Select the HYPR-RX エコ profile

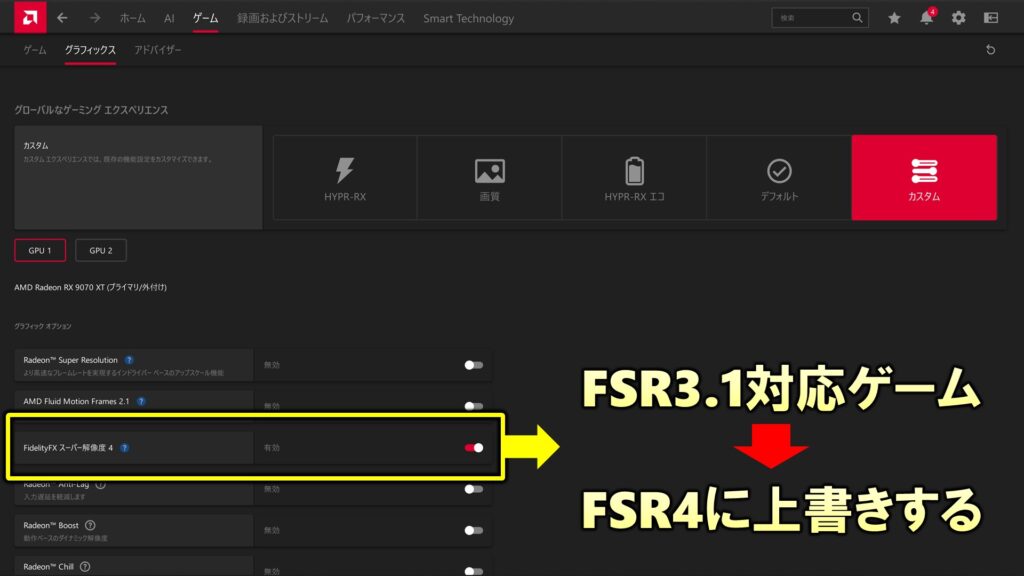(634, 178)
